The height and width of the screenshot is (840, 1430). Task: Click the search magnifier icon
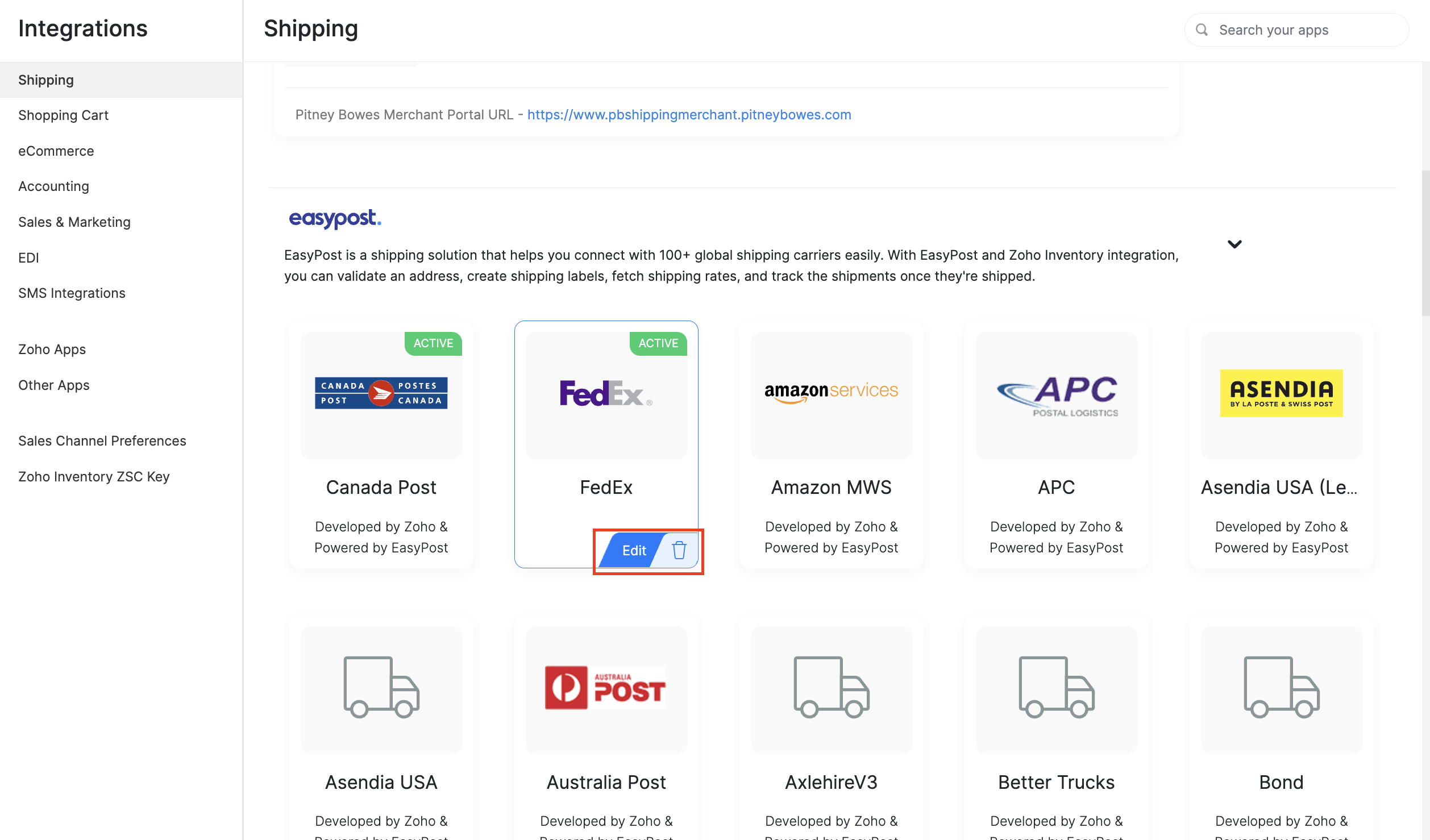coord(1202,30)
